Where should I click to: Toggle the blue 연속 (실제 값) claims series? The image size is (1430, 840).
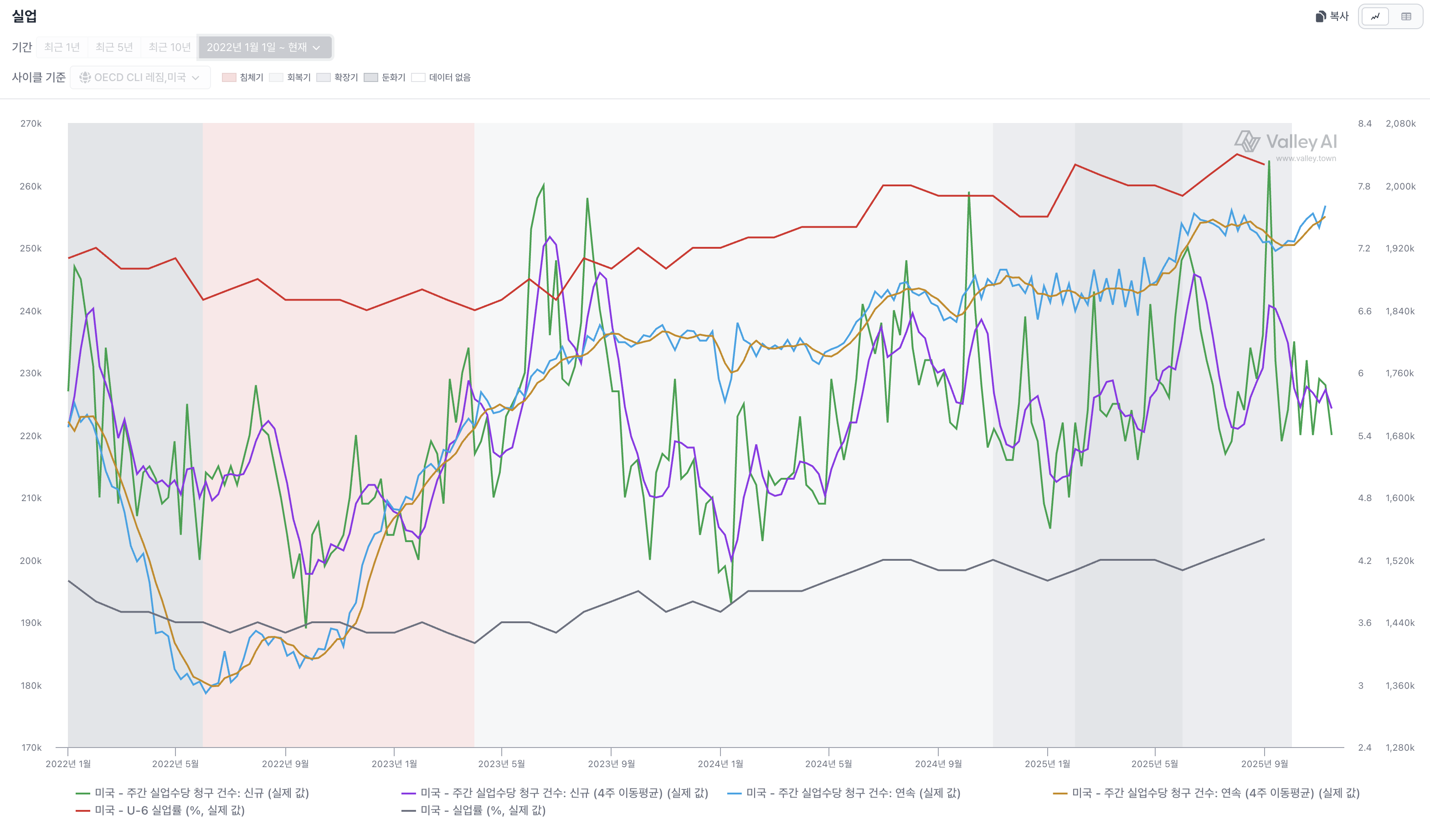click(844, 793)
